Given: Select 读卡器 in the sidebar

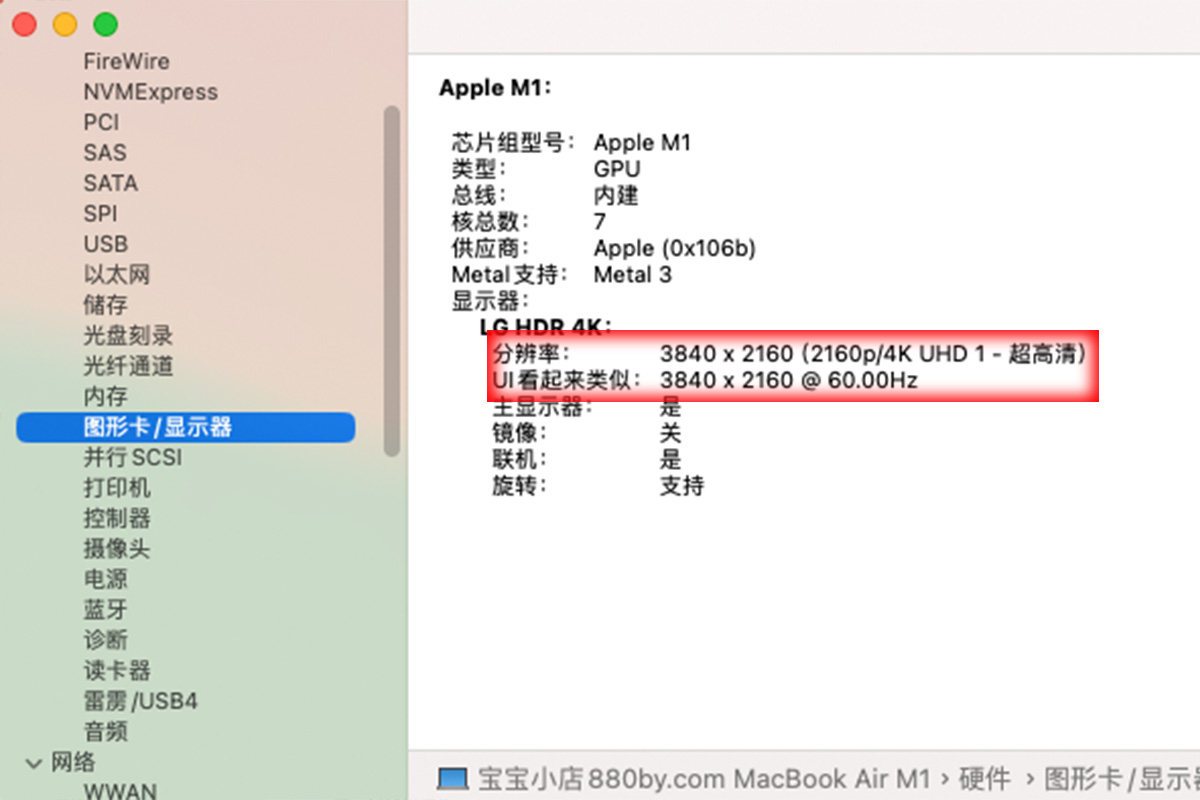Looking at the screenshot, I should [x=117, y=671].
